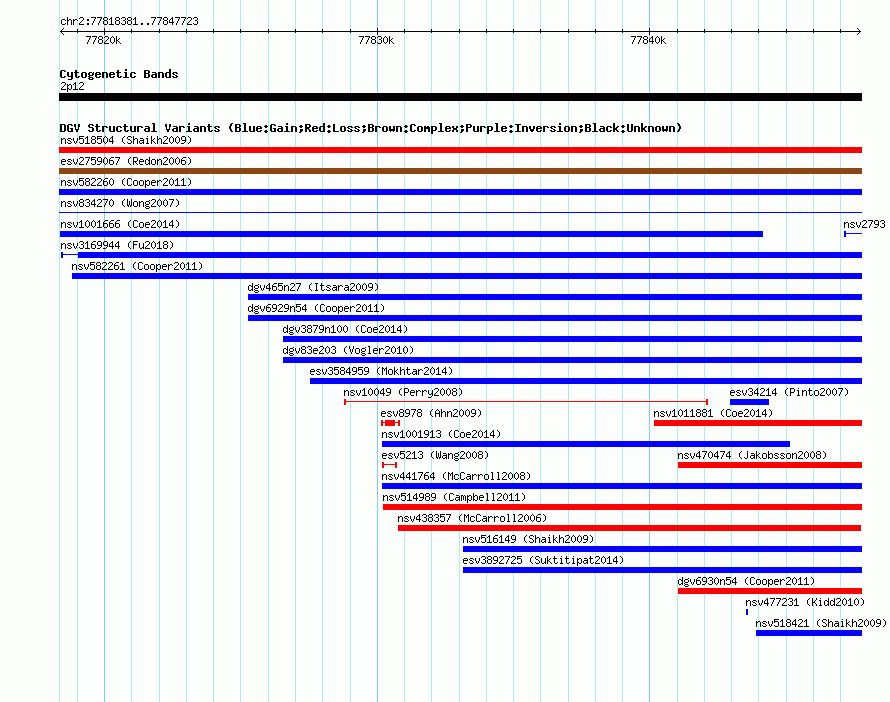
Task: Click the blue bar under esv3584959
Action: pyautogui.click(x=586, y=381)
